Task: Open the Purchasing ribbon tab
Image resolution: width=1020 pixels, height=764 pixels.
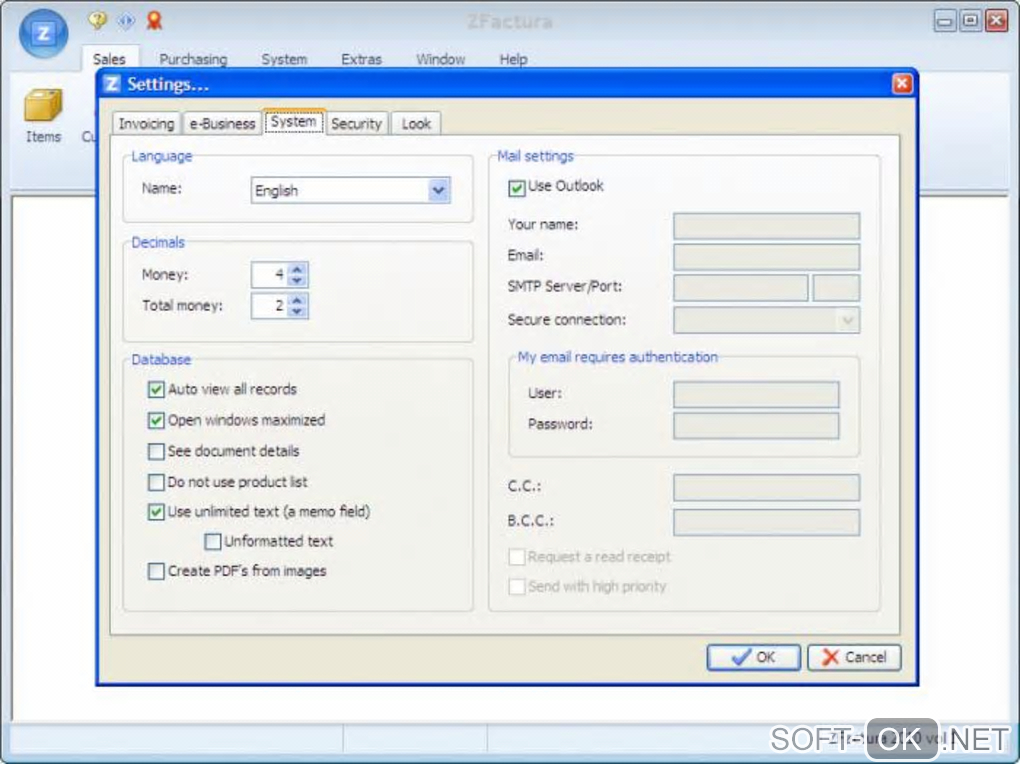Action: [x=193, y=59]
